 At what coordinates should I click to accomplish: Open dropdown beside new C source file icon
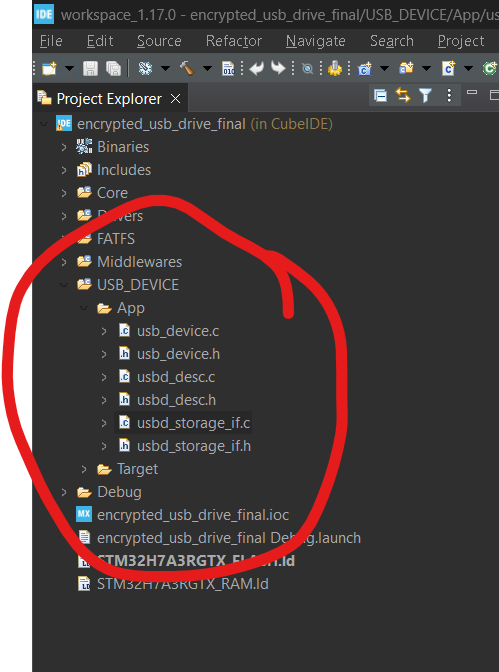point(468,68)
